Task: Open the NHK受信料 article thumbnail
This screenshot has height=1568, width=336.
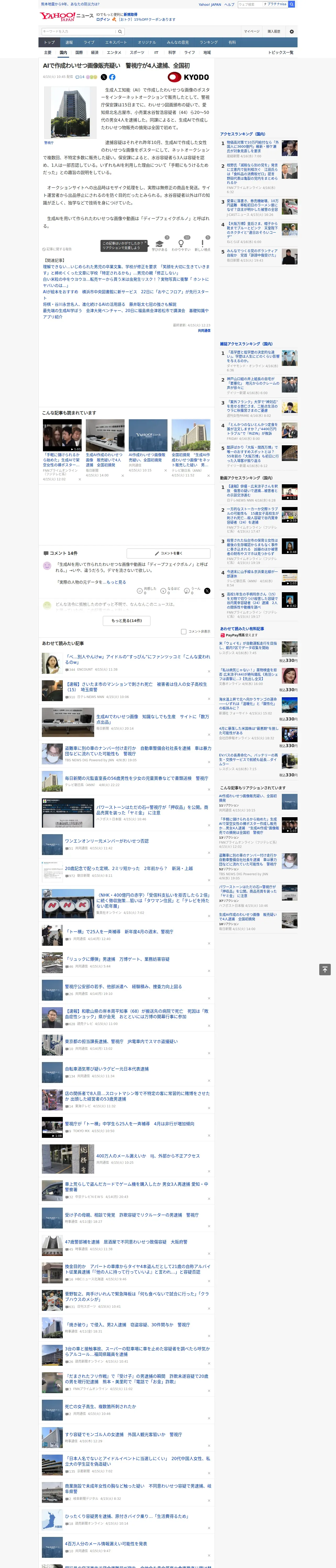Action: click(x=68, y=904)
